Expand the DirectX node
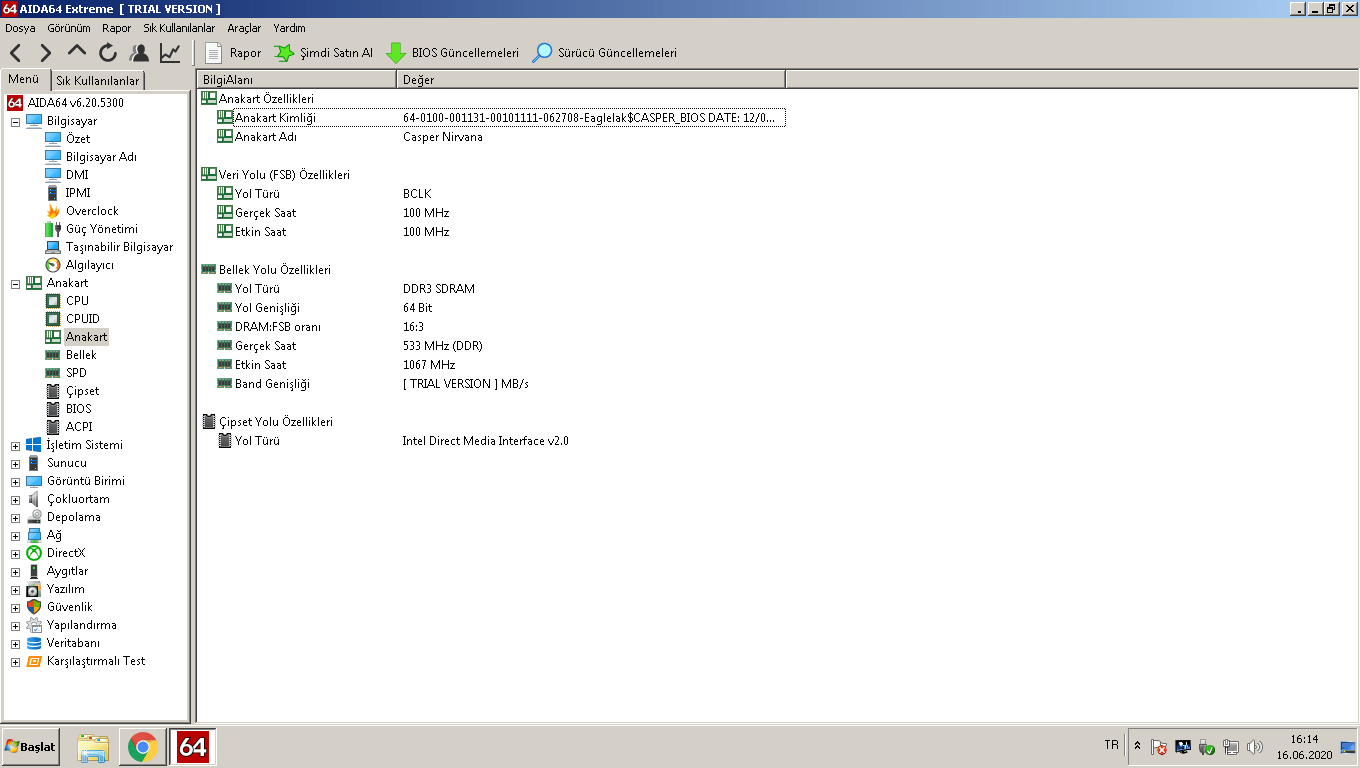 point(15,553)
